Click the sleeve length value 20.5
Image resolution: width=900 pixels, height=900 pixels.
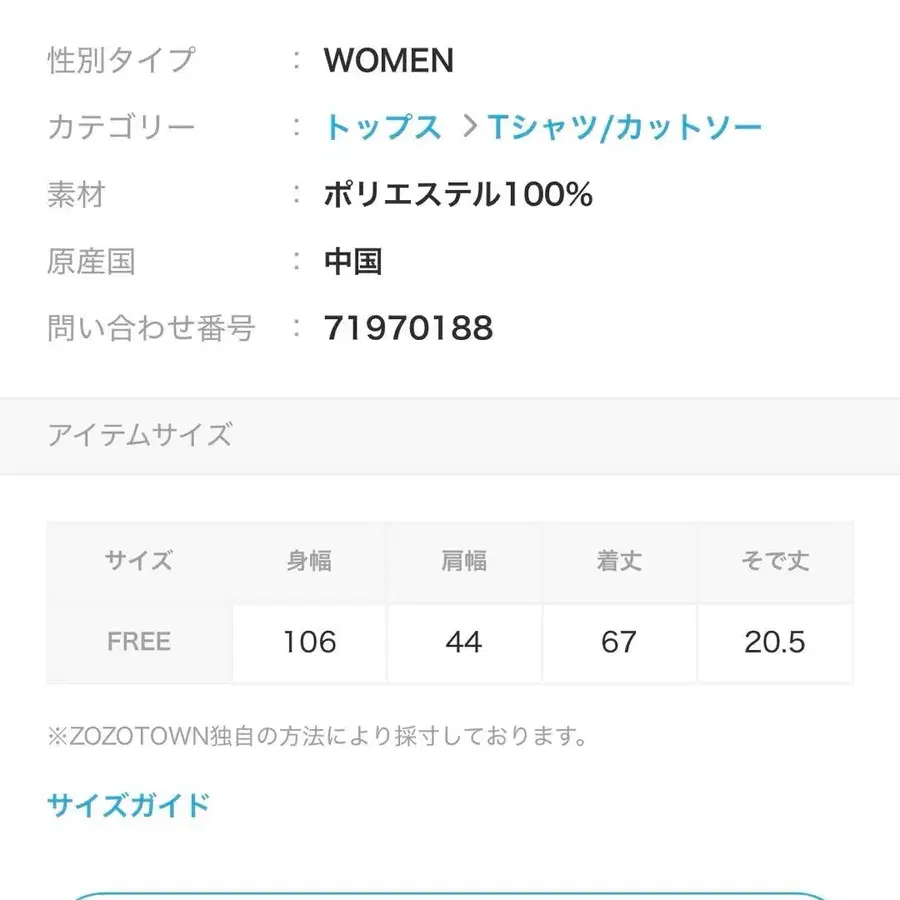(777, 642)
